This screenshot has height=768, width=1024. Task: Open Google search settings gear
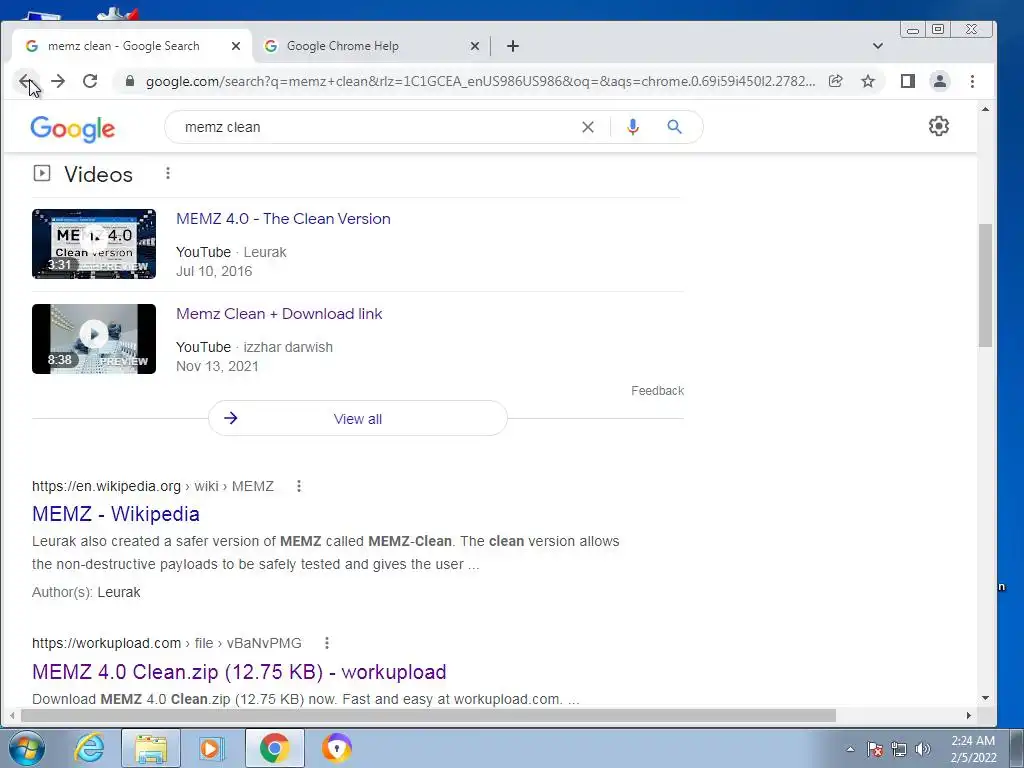[938, 126]
